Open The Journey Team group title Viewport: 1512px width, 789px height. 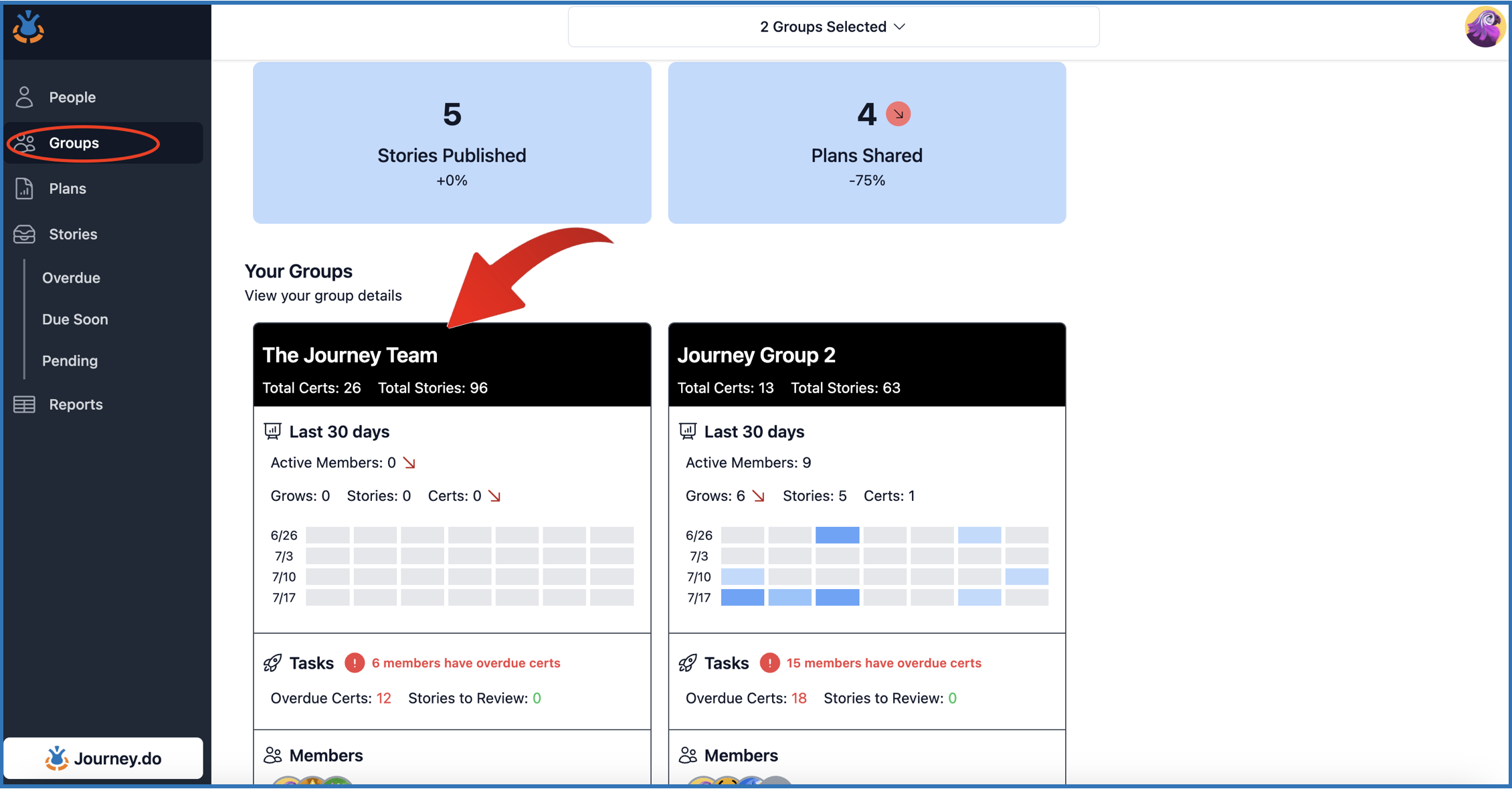tap(349, 355)
